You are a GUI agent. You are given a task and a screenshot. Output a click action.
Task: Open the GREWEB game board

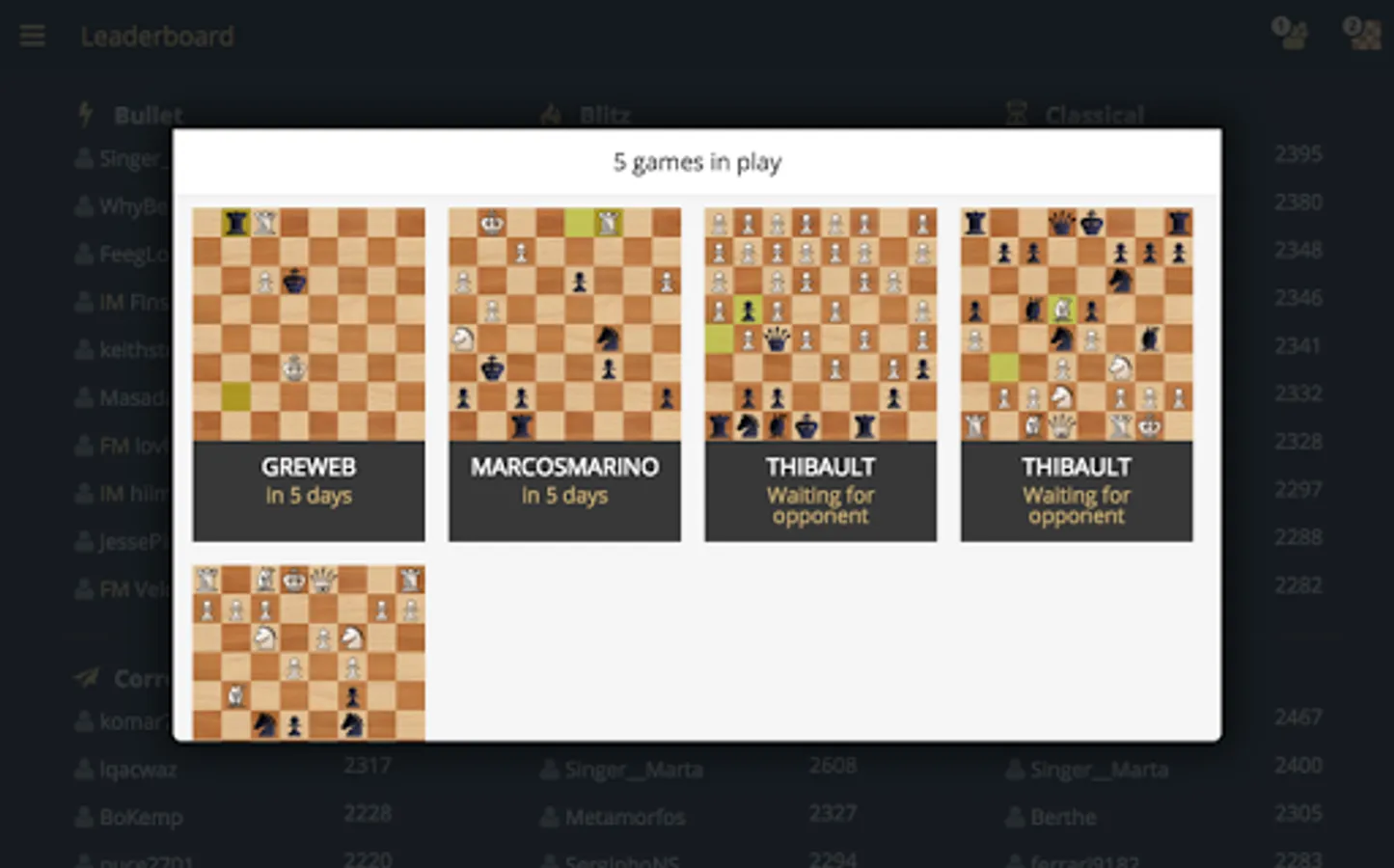309,324
